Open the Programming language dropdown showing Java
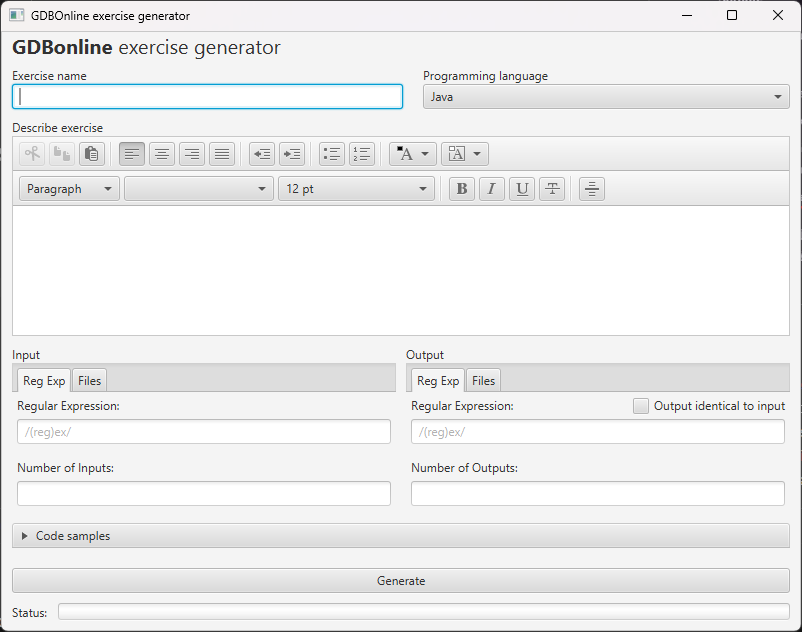 606,97
